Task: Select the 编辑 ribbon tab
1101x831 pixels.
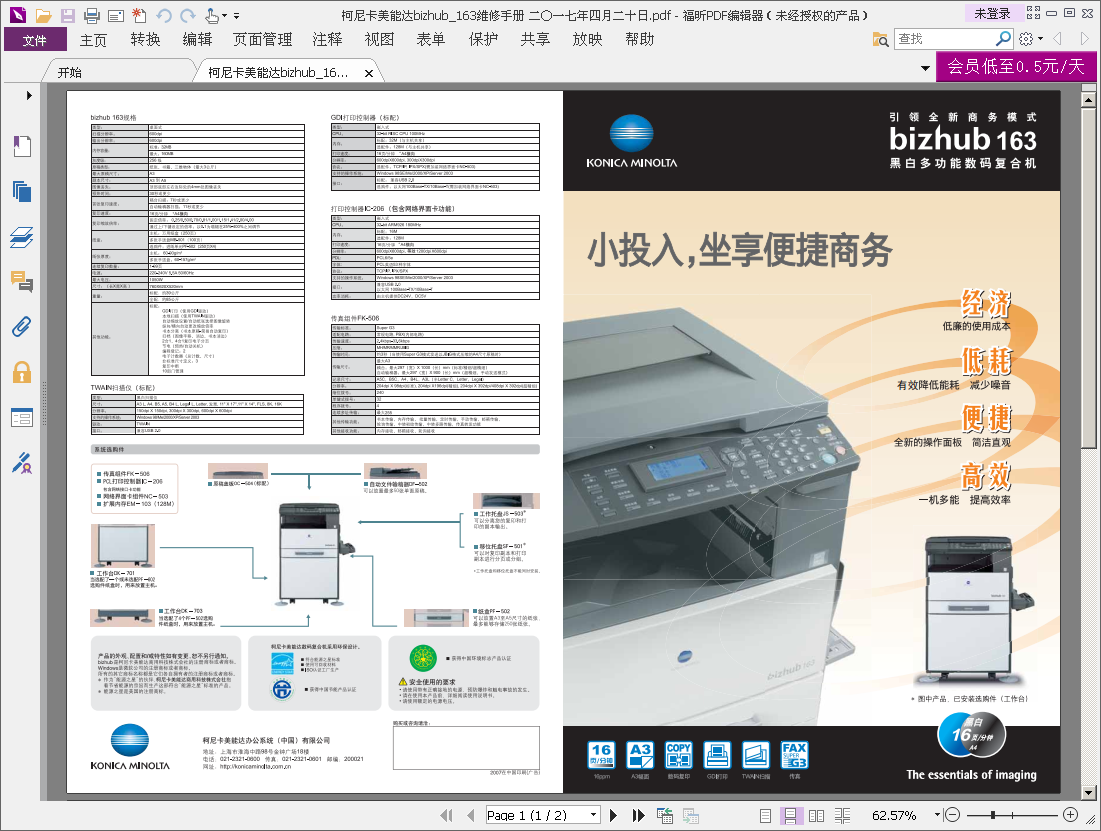Action: (x=197, y=40)
